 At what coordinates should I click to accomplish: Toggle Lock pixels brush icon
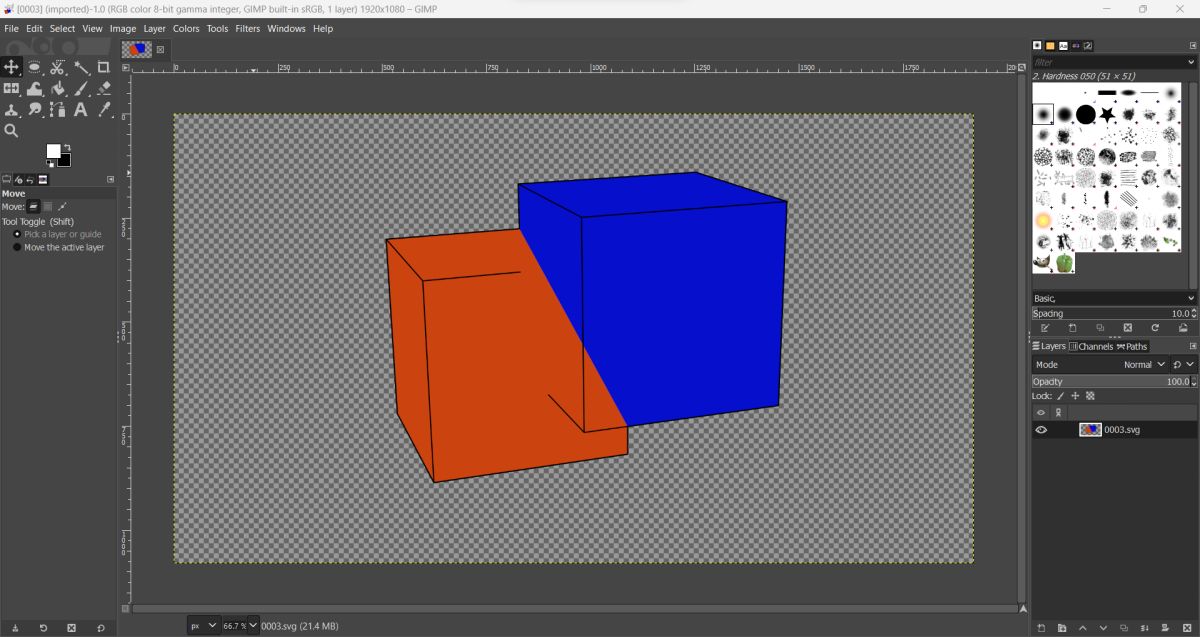pos(1060,396)
